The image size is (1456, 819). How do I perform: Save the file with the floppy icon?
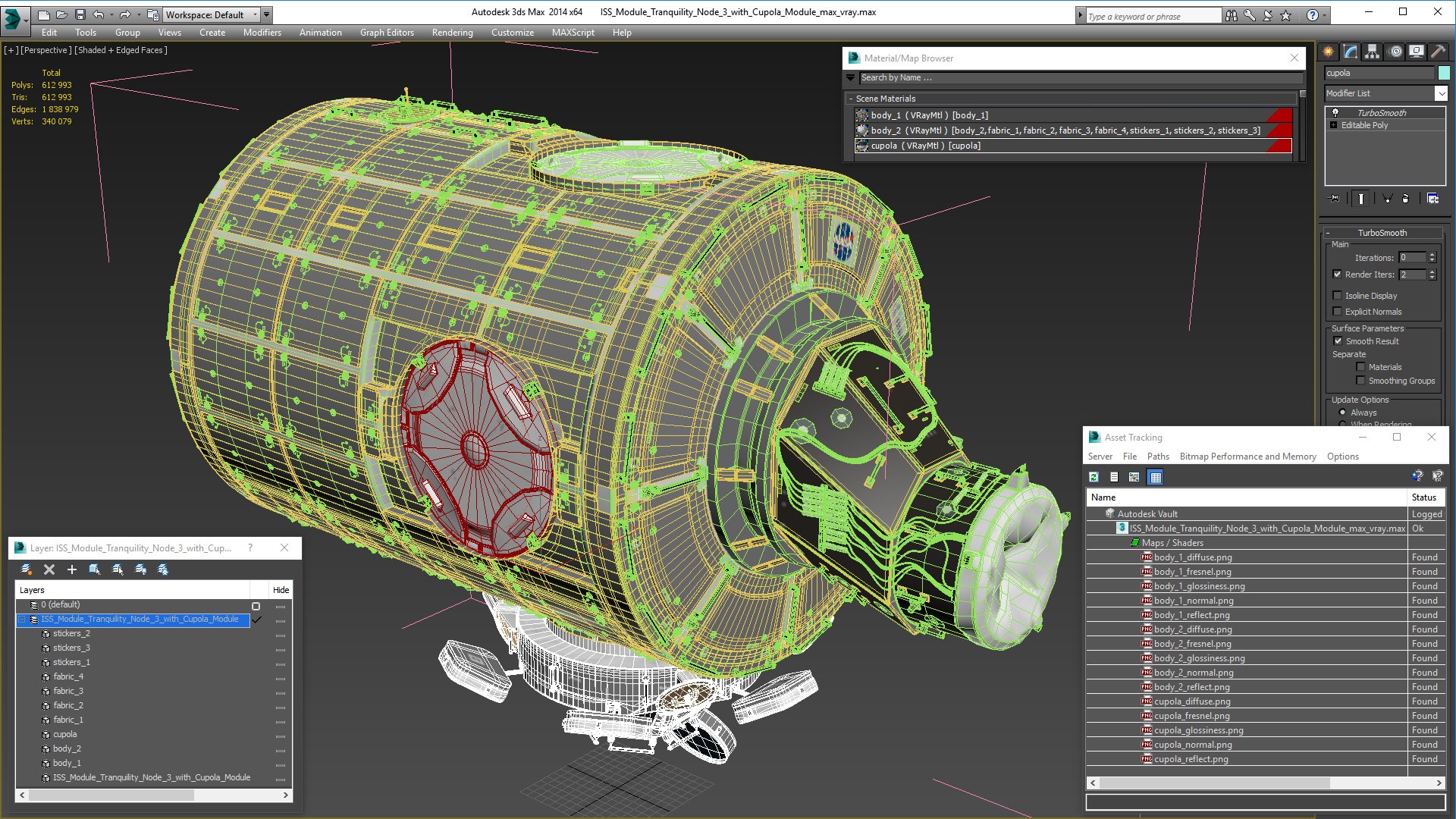click(80, 14)
